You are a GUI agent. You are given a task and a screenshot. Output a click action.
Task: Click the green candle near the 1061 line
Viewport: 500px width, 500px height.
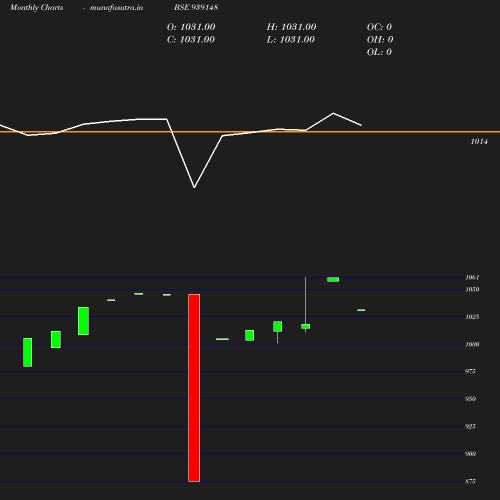pyautogui.click(x=333, y=279)
